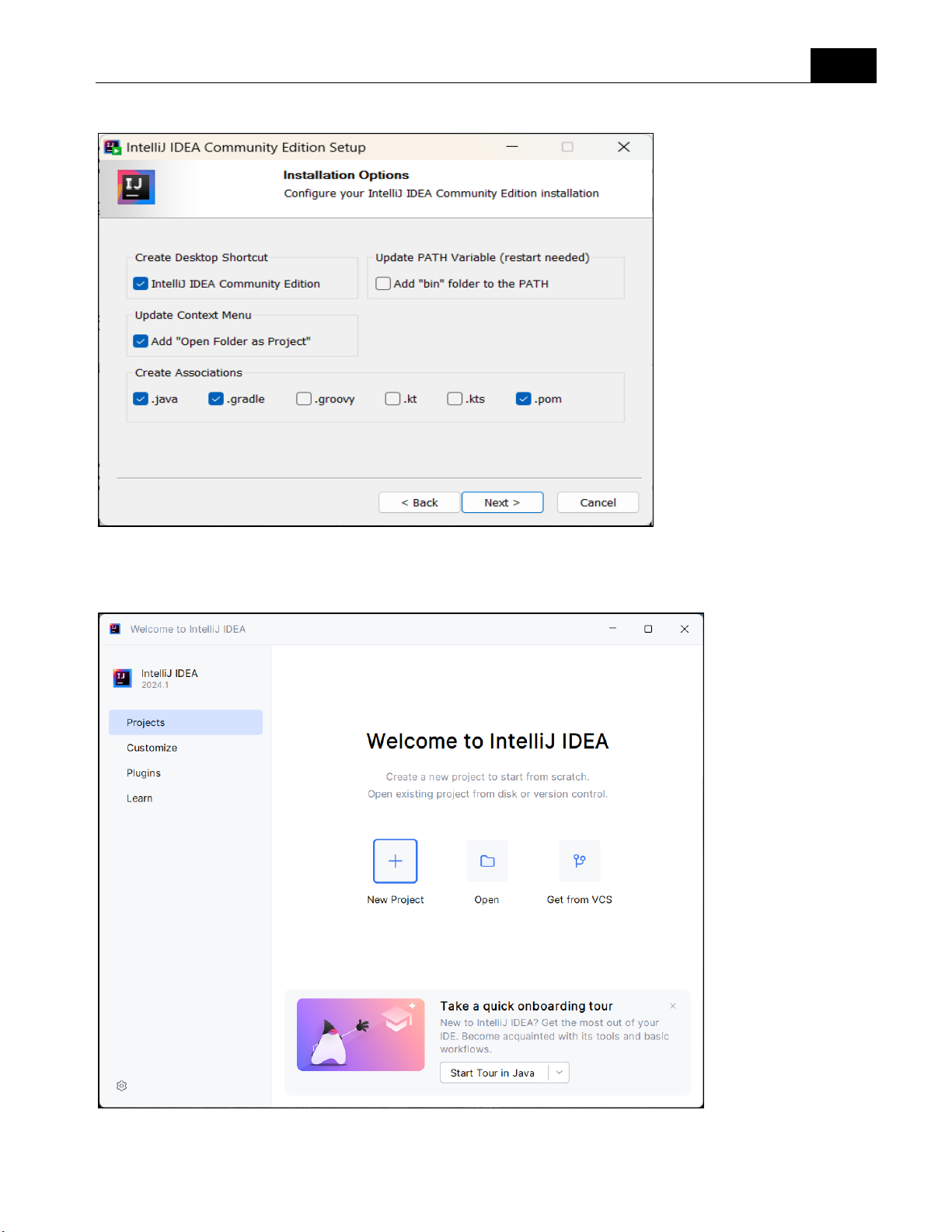Cancel the installation setup

[598, 503]
